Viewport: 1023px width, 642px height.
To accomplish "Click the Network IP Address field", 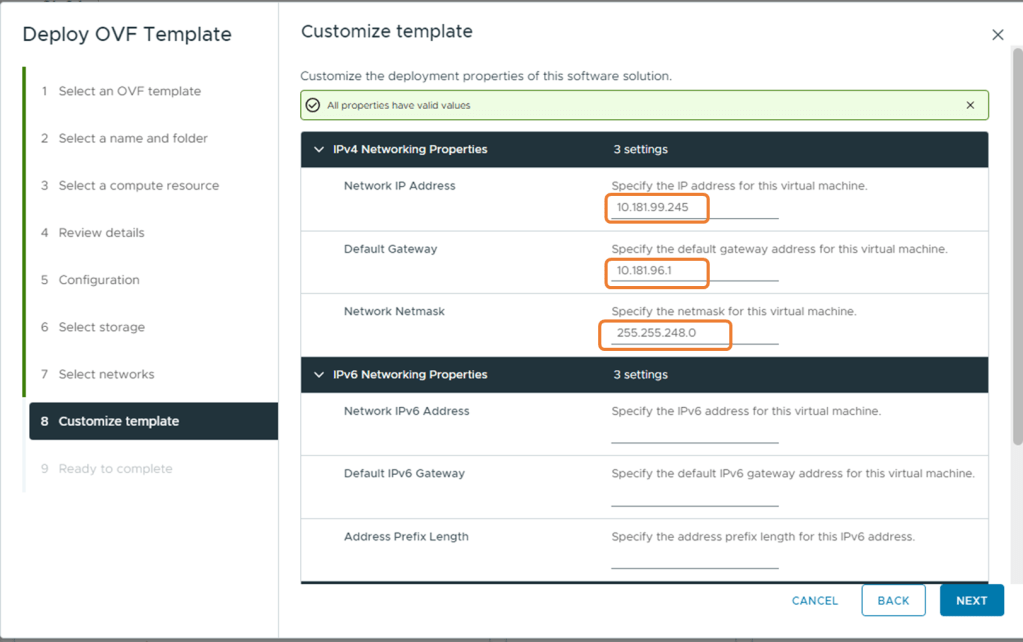I will click(694, 208).
